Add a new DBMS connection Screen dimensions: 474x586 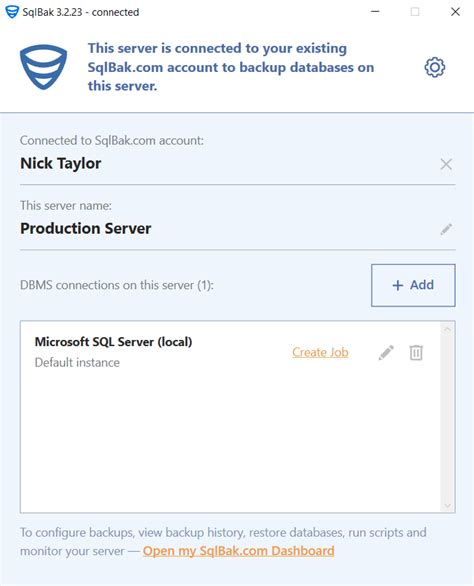click(413, 285)
